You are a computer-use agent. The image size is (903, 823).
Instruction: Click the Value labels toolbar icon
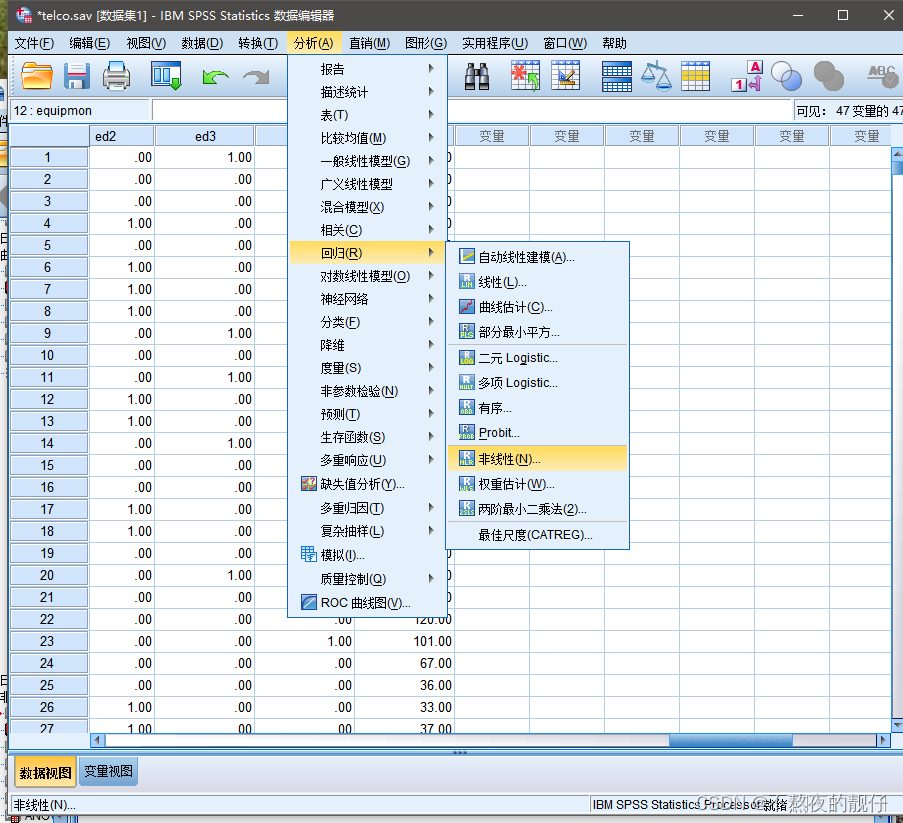(x=747, y=76)
